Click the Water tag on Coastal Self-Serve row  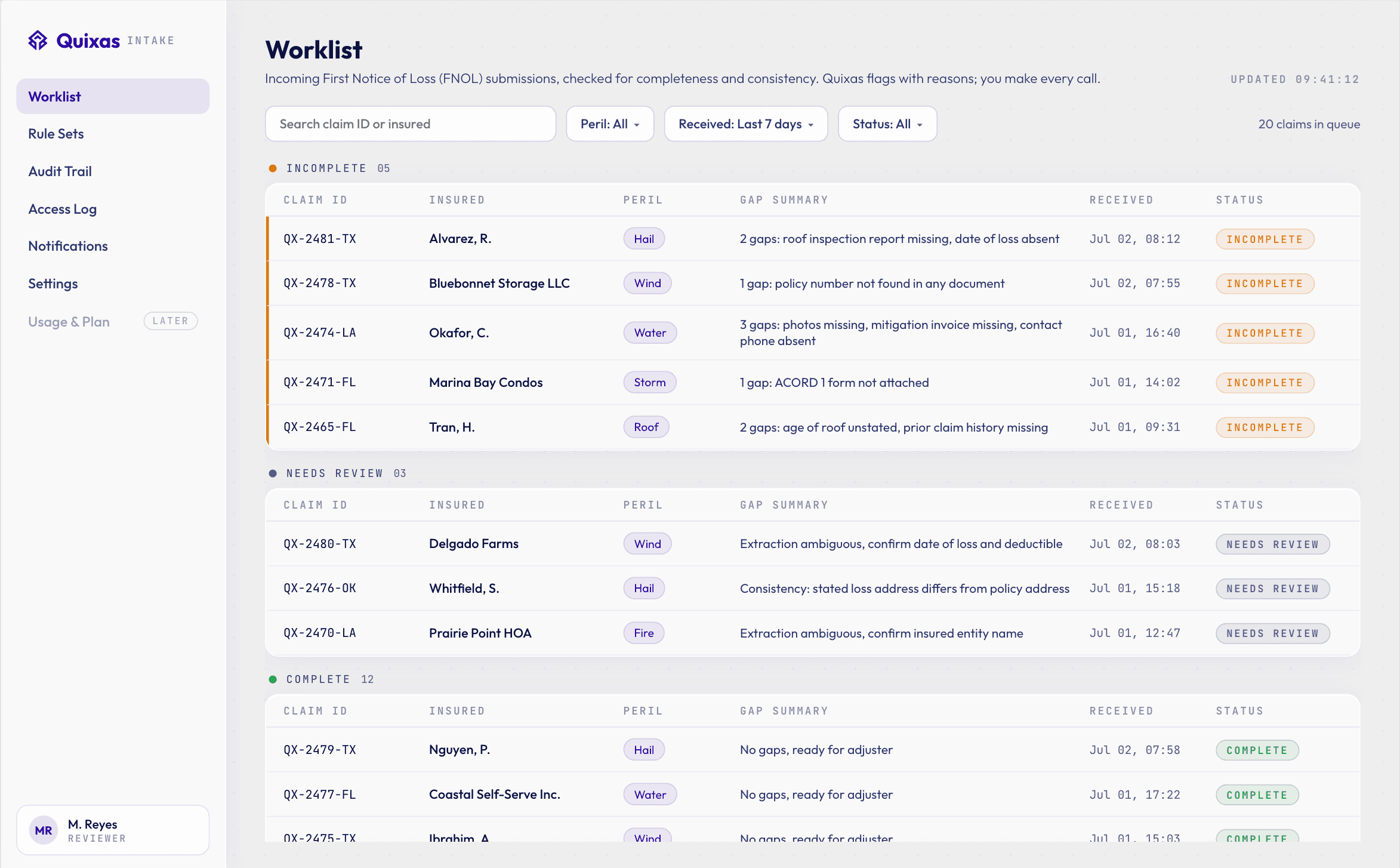650,795
